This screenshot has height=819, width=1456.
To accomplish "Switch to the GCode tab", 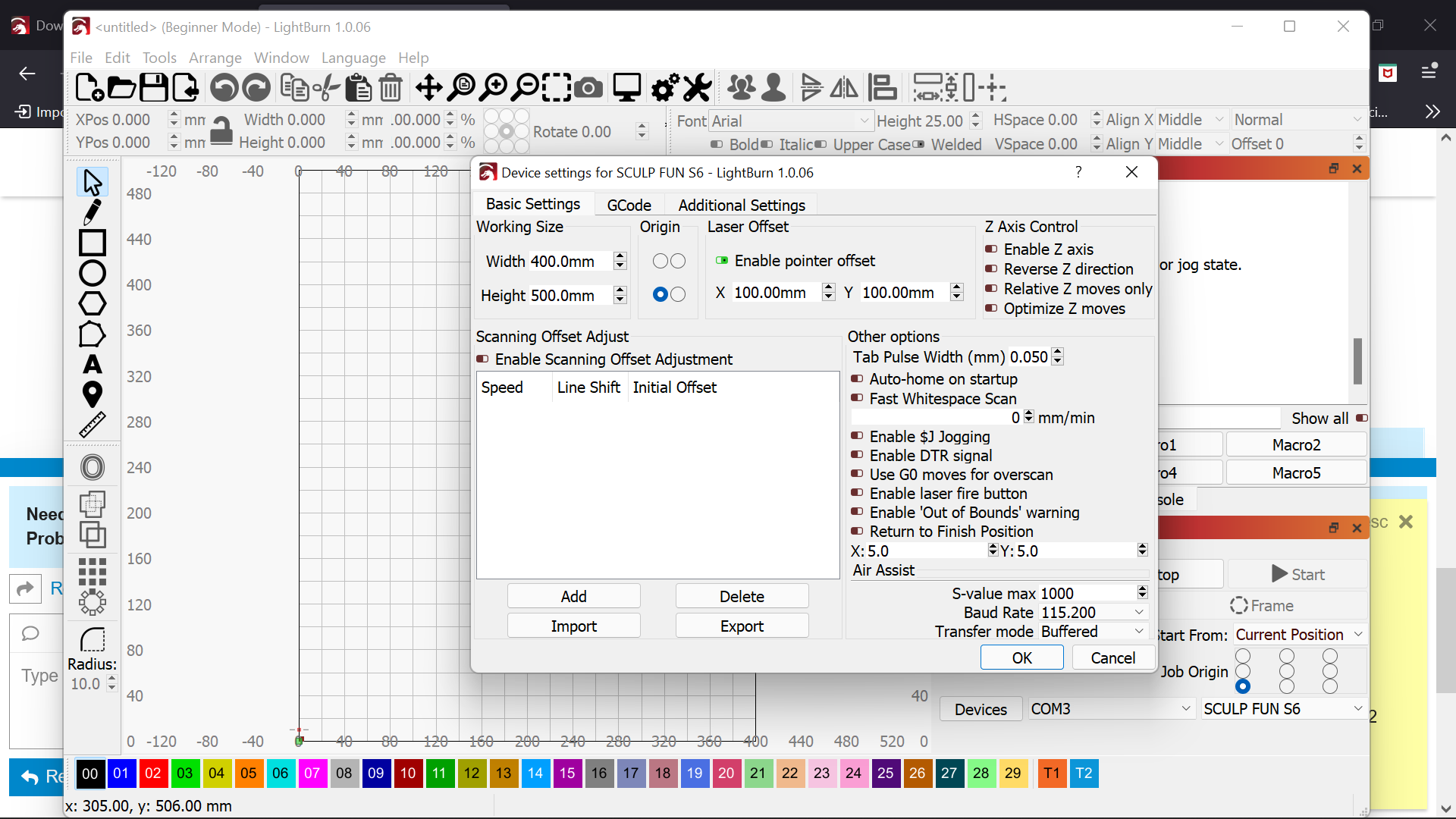I will 629,206.
